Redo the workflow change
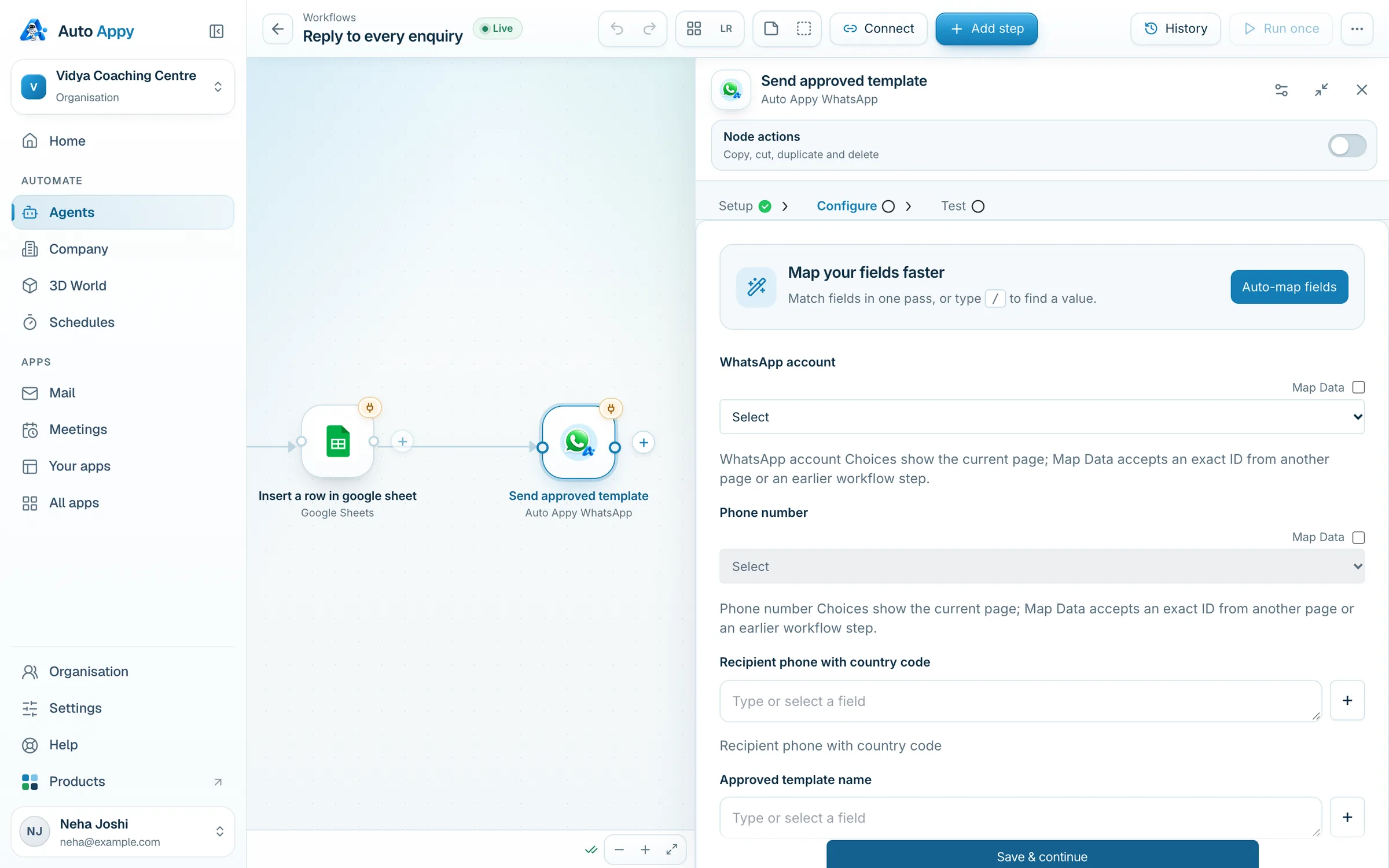Viewport: 1389px width, 868px height. click(x=649, y=28)
